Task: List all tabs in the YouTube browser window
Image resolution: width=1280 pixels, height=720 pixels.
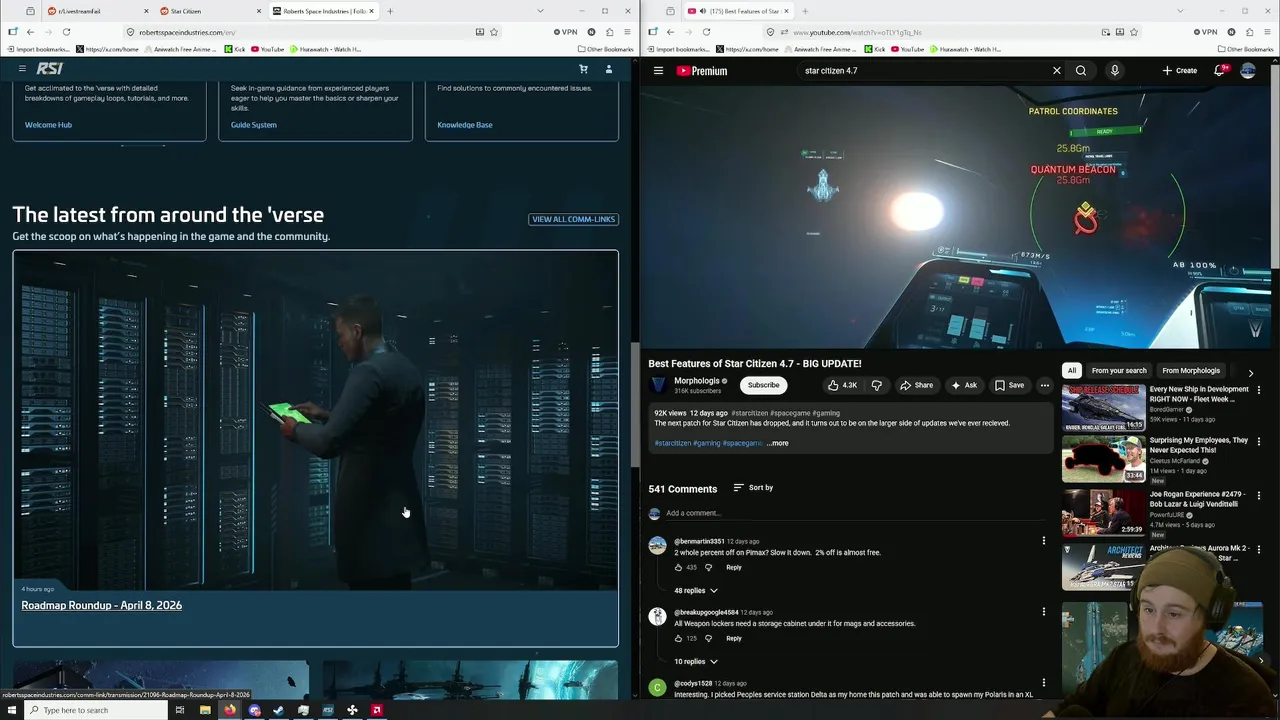Action: (x=1180, y=11)
